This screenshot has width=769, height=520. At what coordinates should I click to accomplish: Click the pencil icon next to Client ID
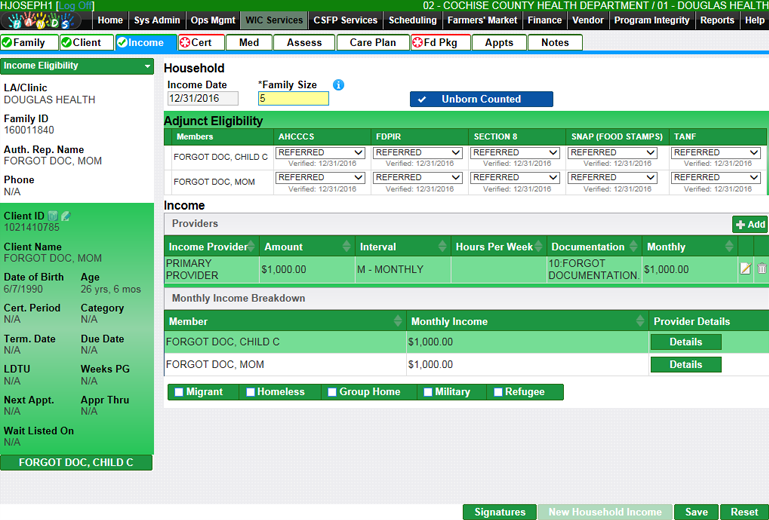pos(67,216)
